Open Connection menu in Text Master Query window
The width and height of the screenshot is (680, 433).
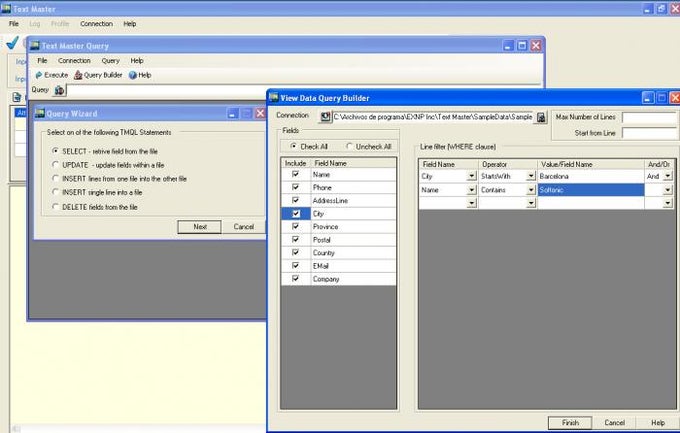click(74, 61)
